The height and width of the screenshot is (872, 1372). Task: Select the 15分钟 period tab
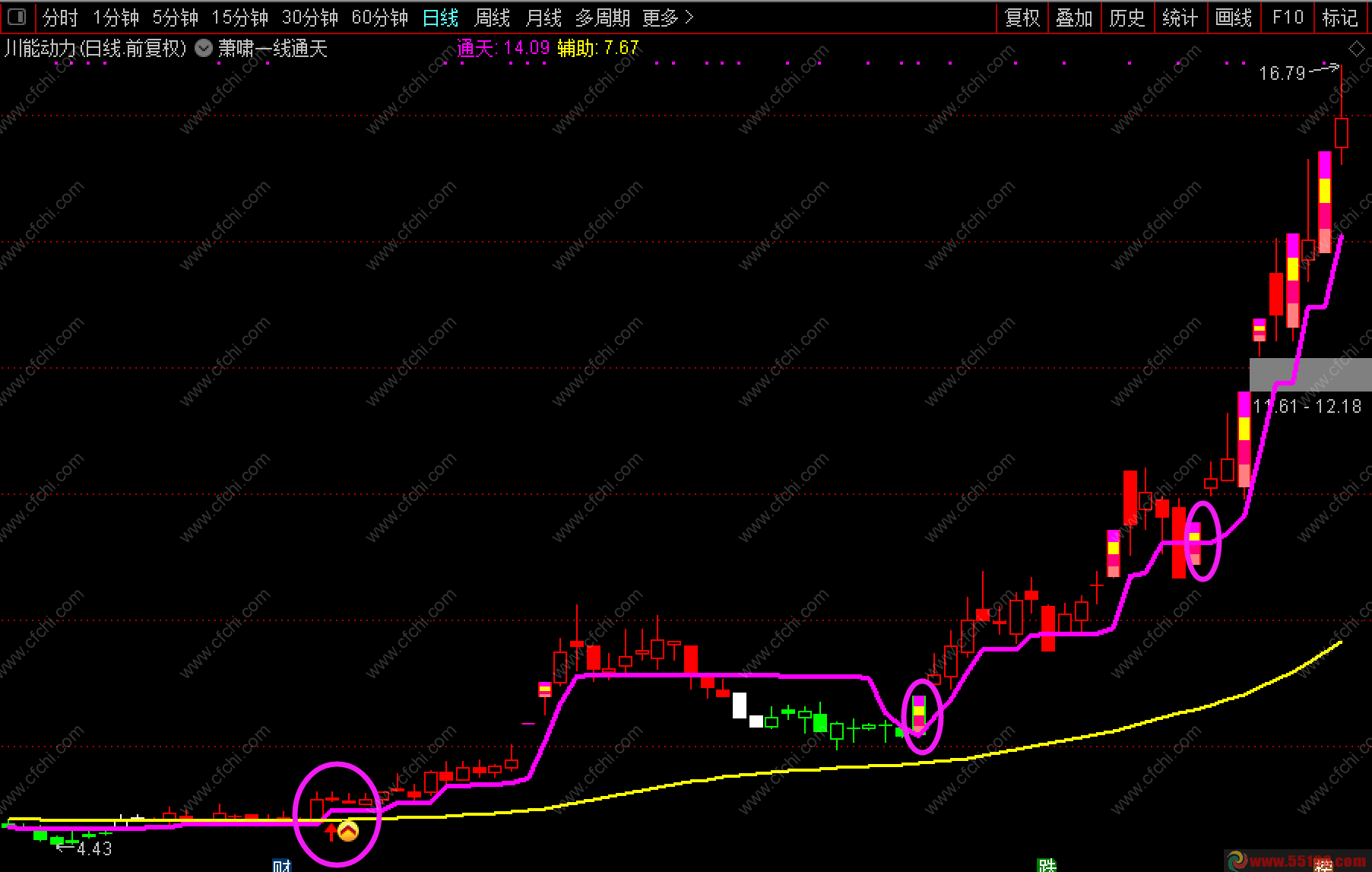point(239,17)
